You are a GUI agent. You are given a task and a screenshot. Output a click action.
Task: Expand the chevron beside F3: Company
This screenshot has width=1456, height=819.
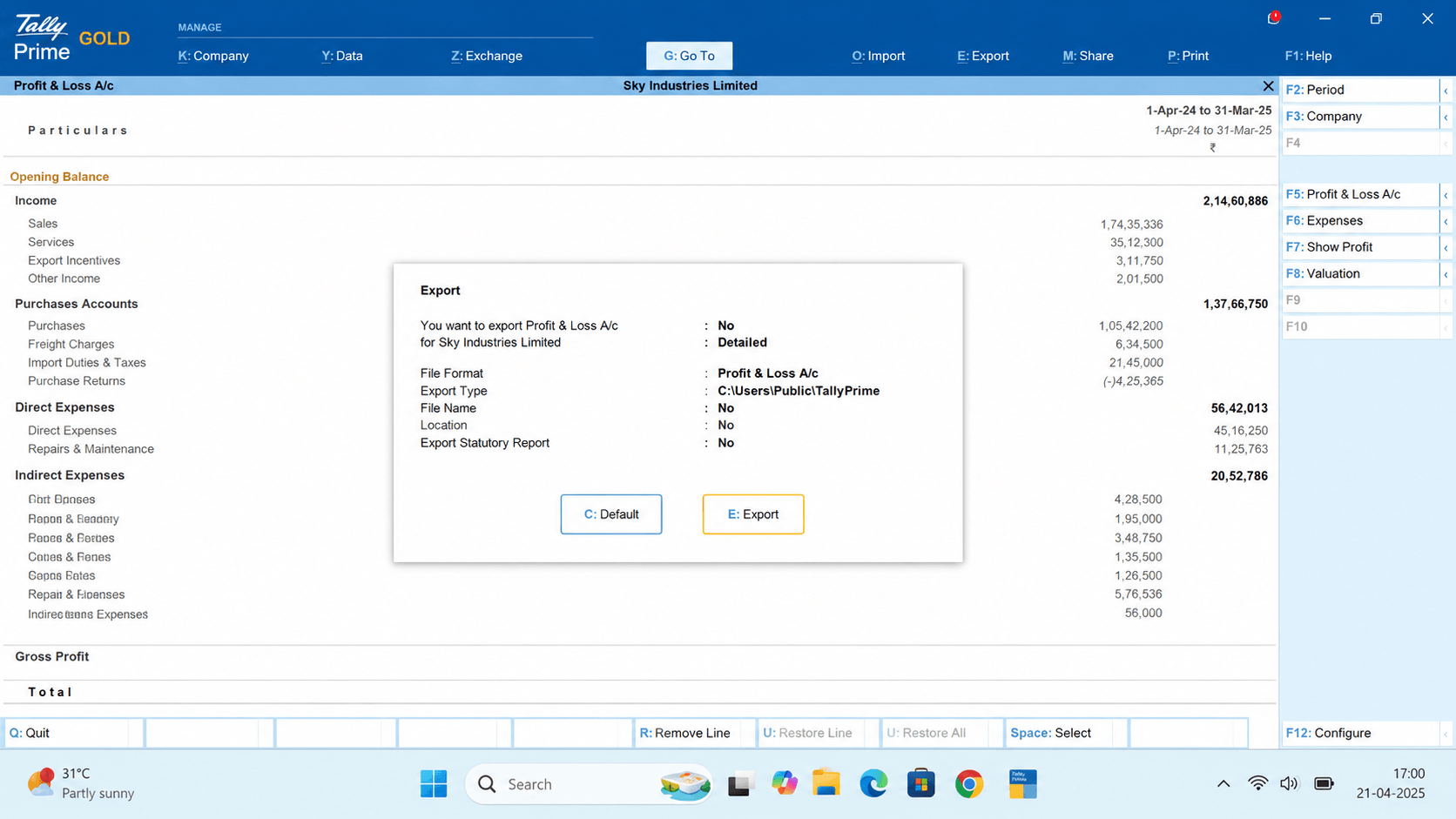[1446, 117]
